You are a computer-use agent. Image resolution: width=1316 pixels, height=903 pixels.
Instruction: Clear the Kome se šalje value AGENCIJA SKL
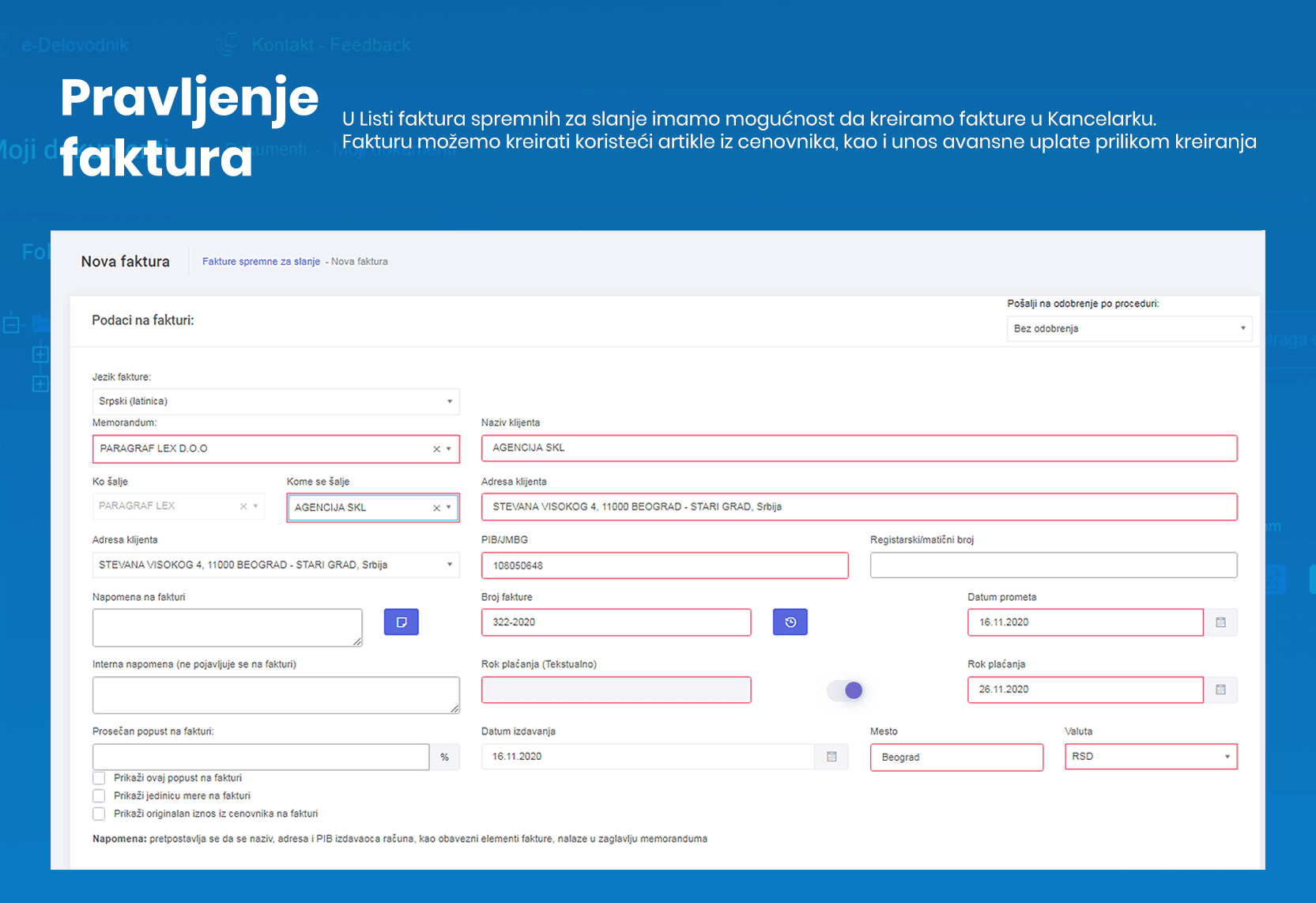[436, 508]
